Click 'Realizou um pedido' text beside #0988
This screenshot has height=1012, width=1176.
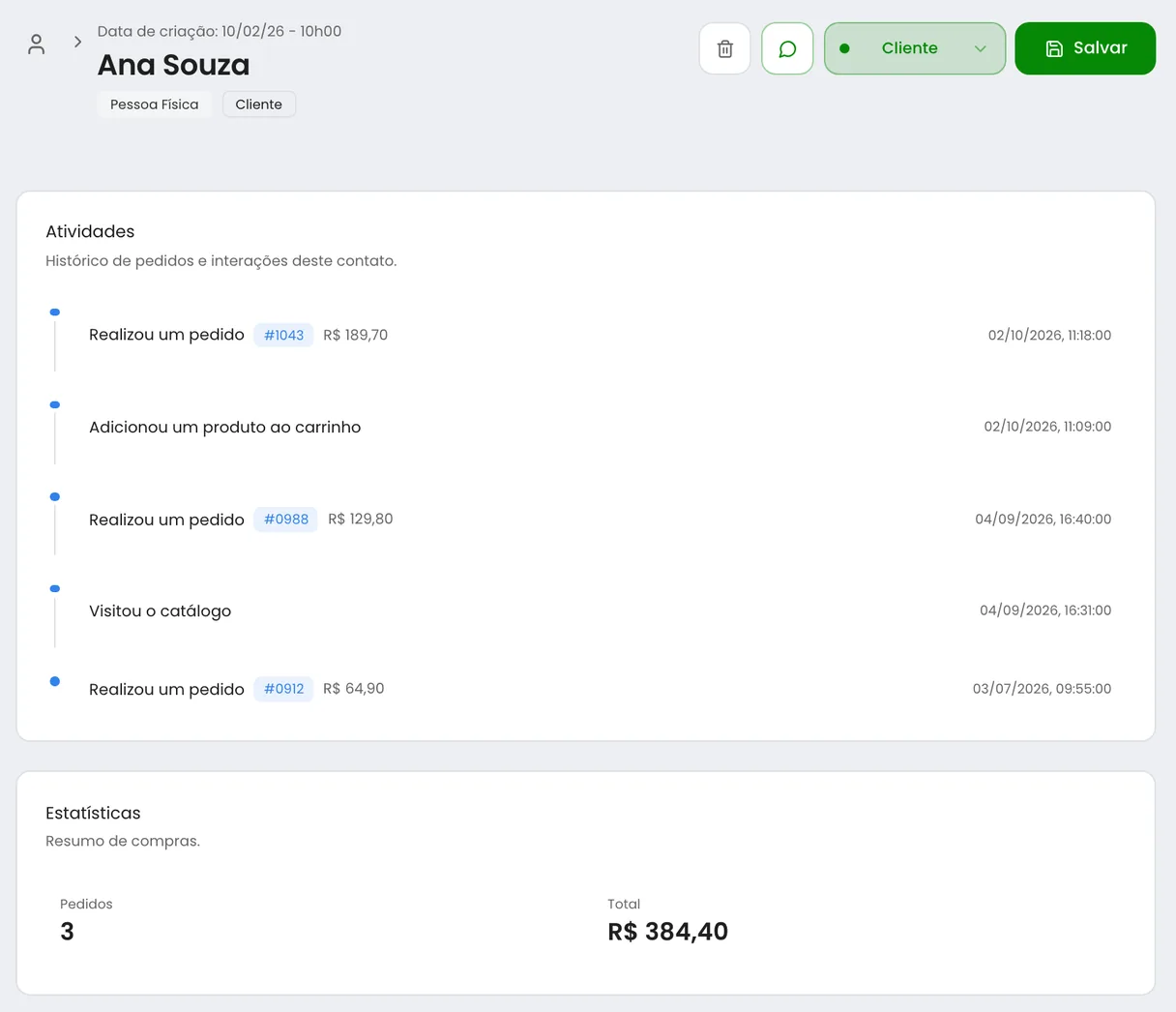166,521
